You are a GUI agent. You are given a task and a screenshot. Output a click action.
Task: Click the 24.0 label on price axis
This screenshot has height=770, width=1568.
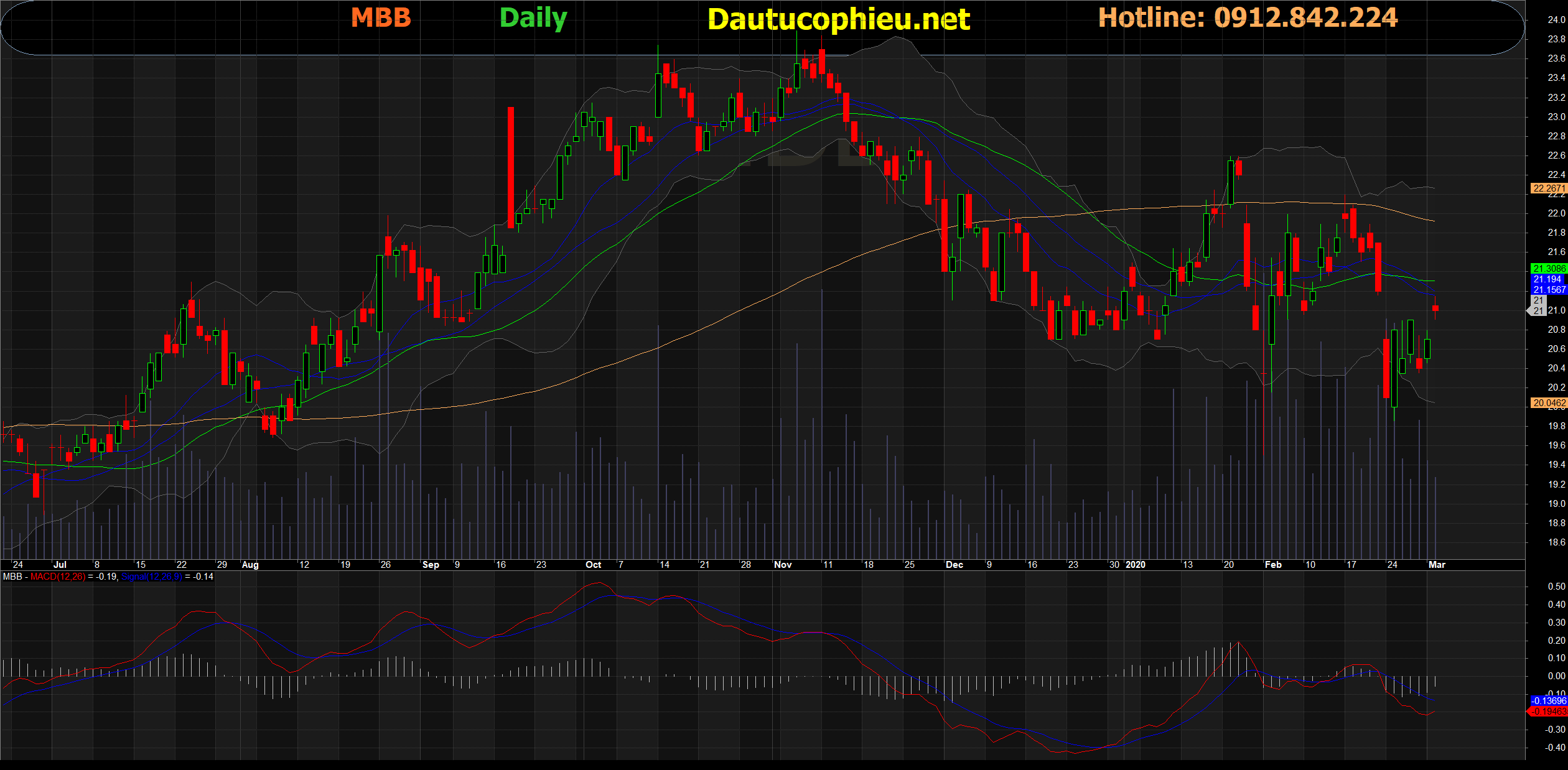click(x=1556, y=20)
